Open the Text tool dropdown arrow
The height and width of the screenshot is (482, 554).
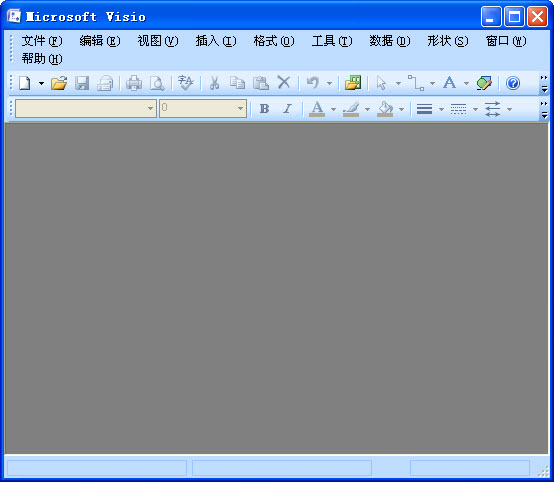[466, 84]
